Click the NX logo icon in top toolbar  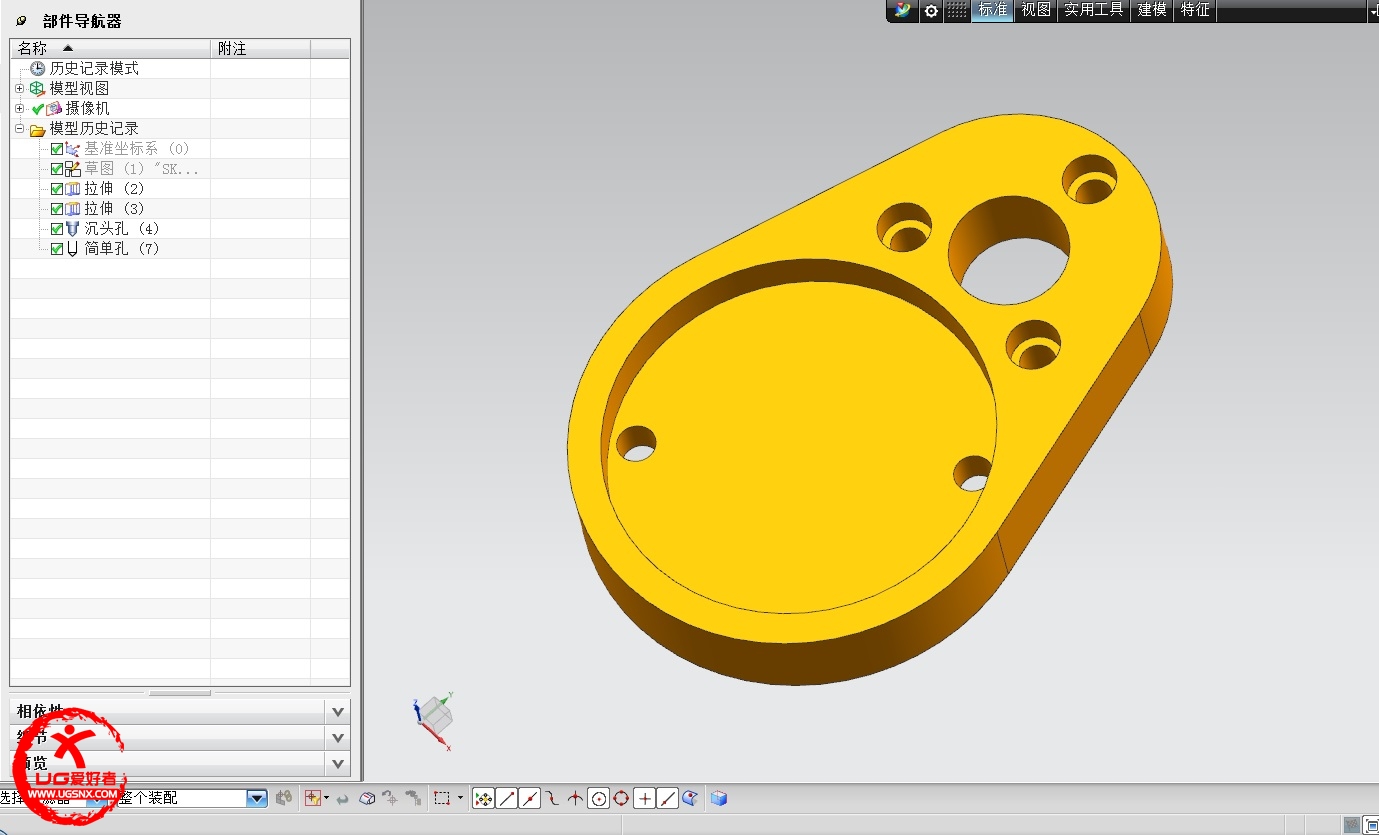(903, 10)
